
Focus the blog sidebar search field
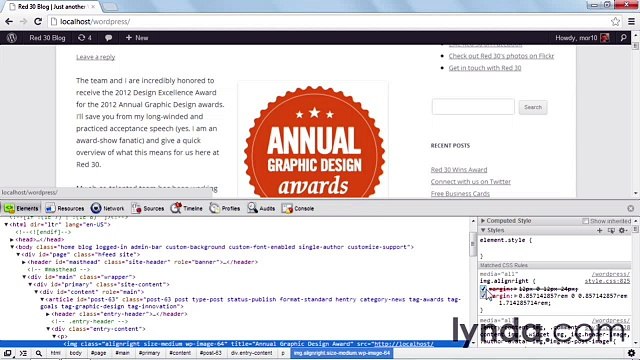click(473, 107)
